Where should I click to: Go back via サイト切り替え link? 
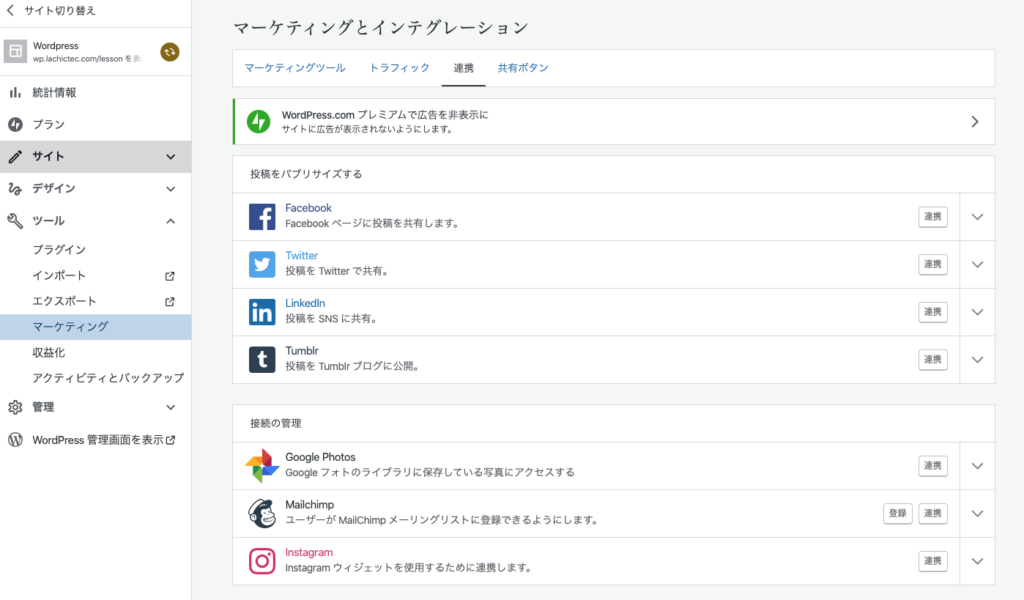click(x=55, y=13)
